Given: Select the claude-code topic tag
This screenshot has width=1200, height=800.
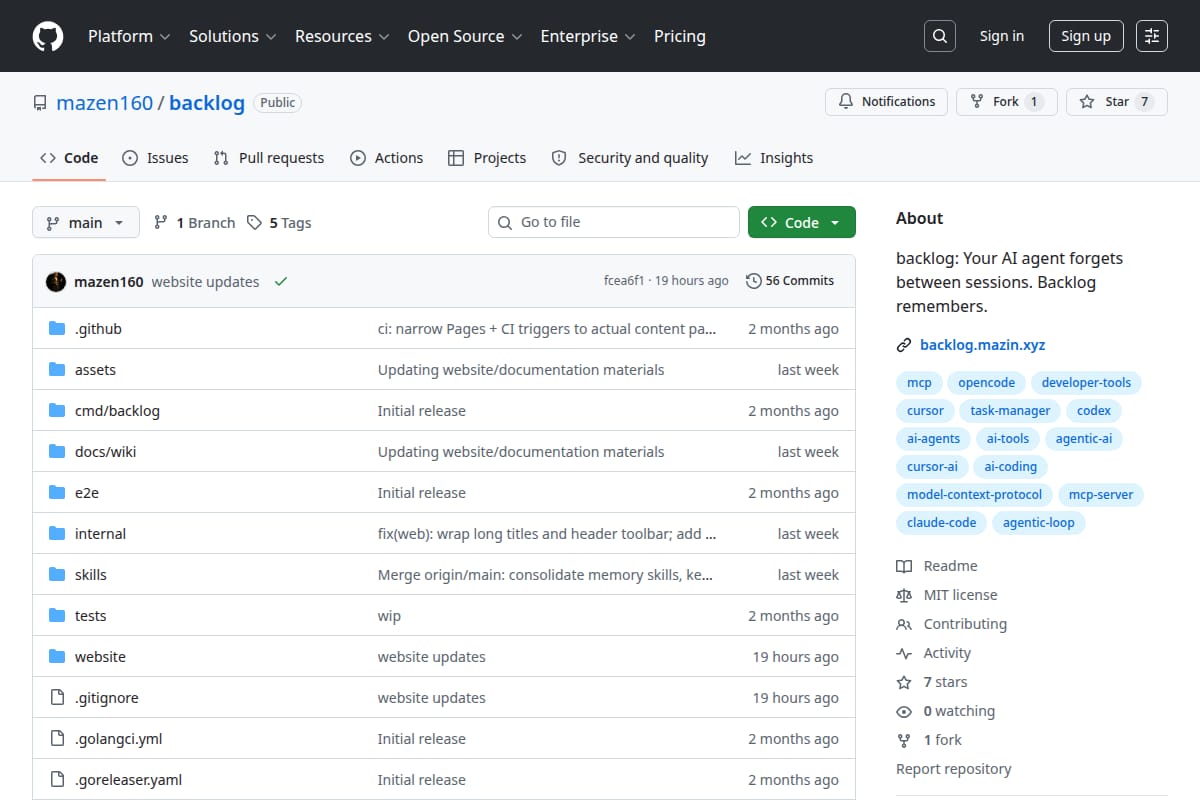Looking at the screenshot, I should (x=941, y=523).
